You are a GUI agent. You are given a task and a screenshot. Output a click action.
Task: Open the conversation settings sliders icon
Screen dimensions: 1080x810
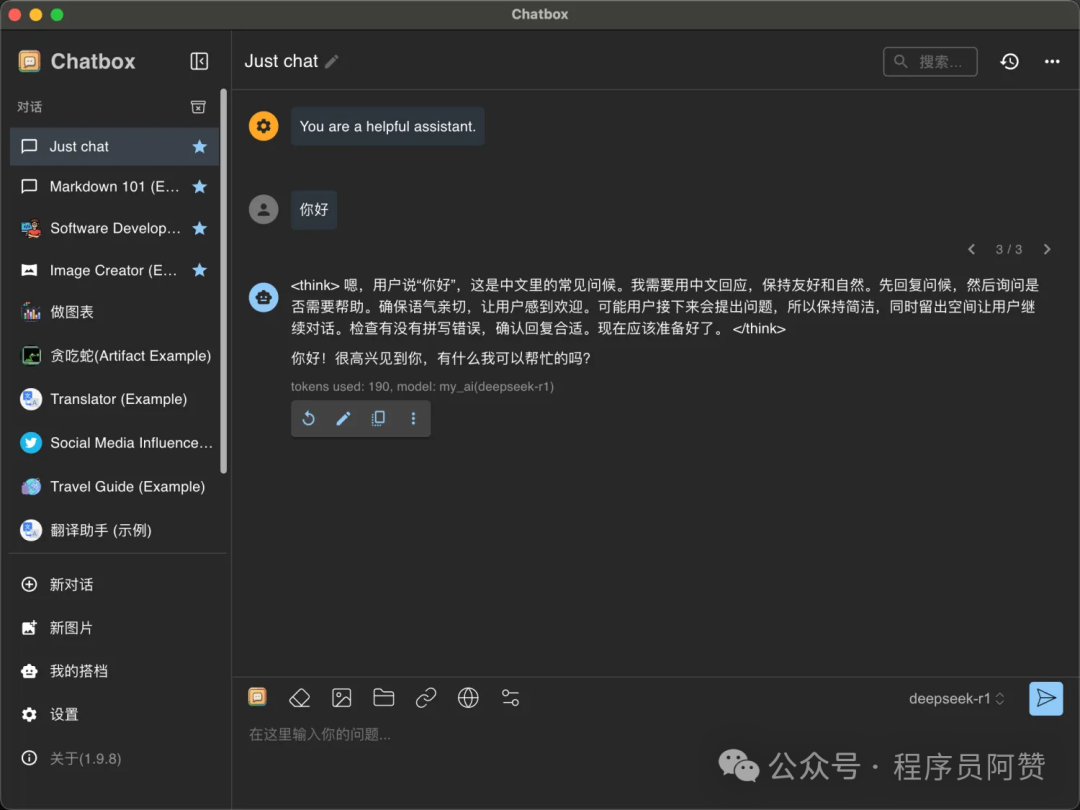(x=510, y=698)
